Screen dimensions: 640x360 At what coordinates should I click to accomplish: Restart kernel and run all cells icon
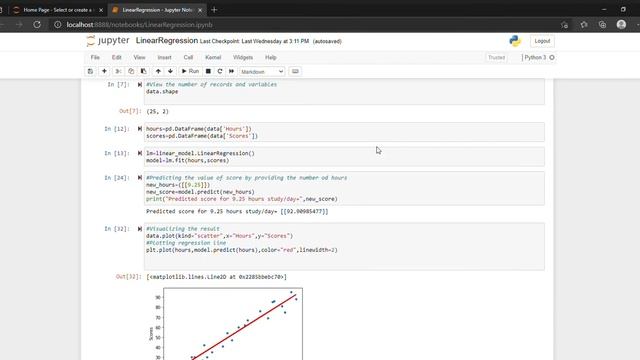pyautogui.click(x=231, y=71)
